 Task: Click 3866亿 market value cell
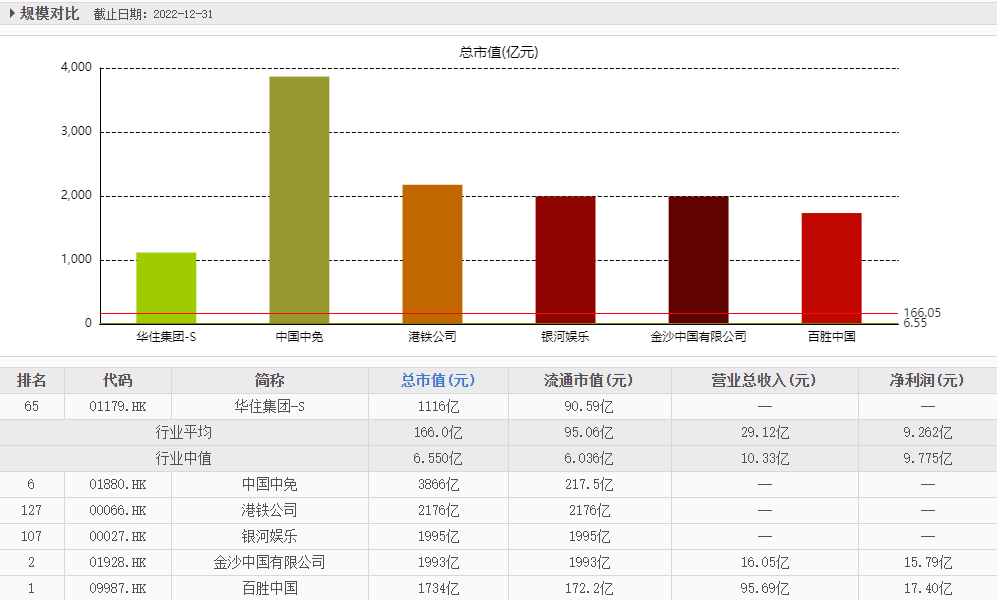tap(438, 484)
